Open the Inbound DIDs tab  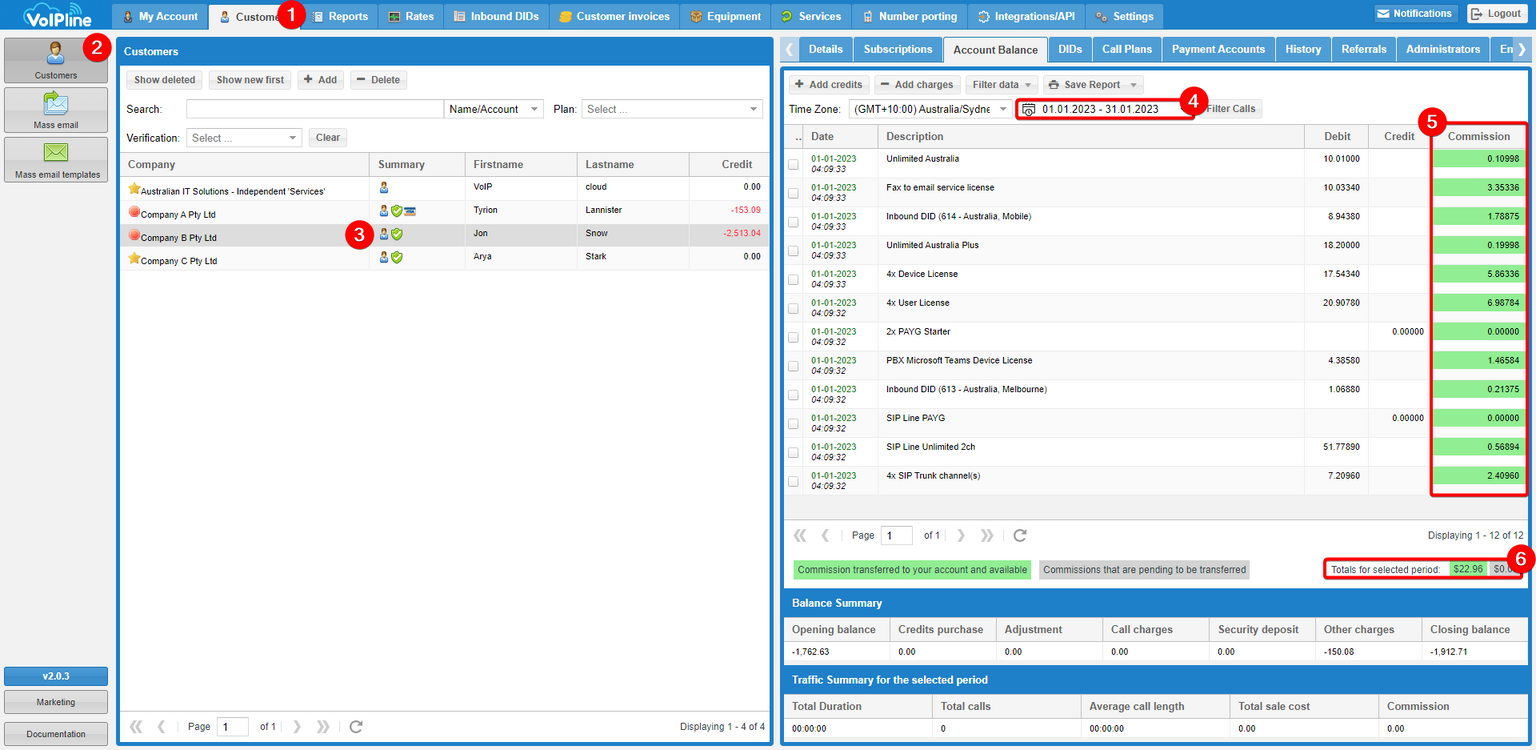[x=496, y=17]
